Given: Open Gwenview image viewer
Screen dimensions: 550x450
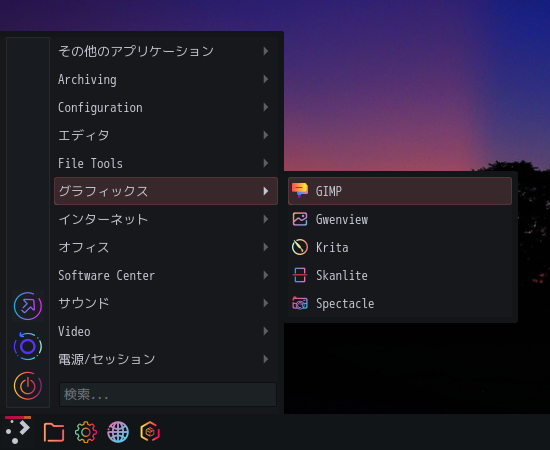Looking at the screenshot, I should (400, 219).
